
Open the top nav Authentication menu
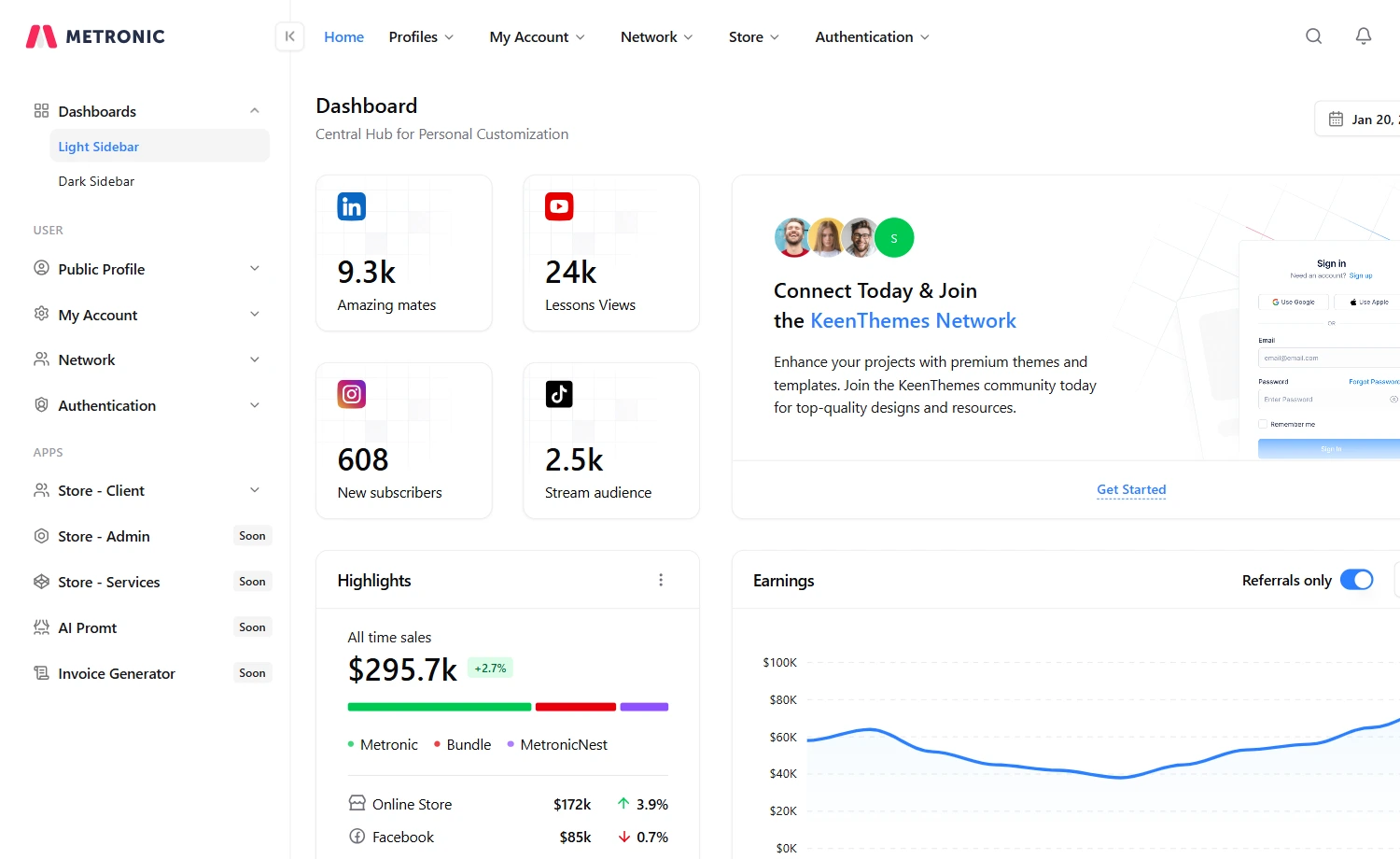click(x=873, y=36)
